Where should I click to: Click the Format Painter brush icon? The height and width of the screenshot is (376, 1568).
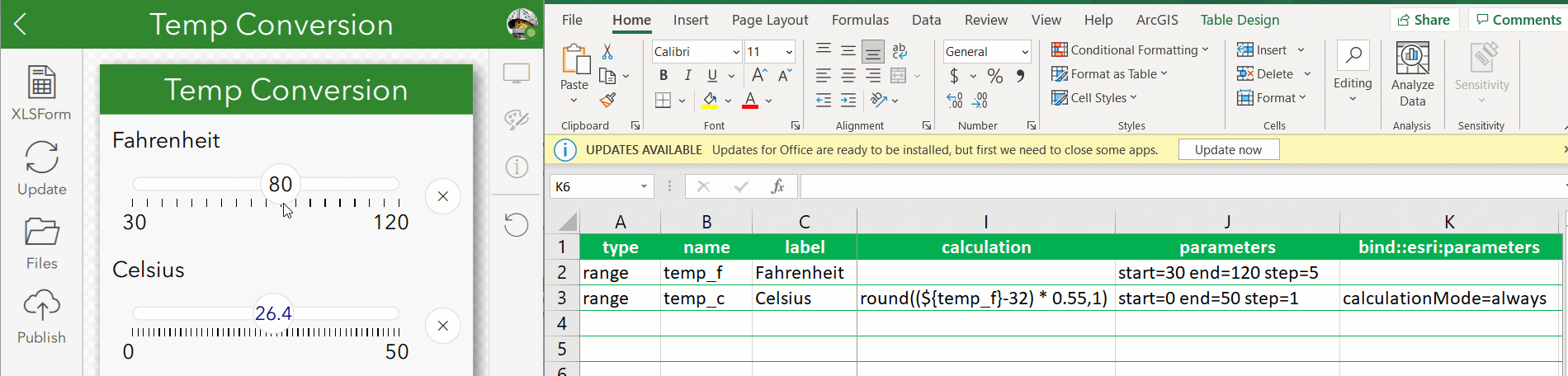coord(607,100)
